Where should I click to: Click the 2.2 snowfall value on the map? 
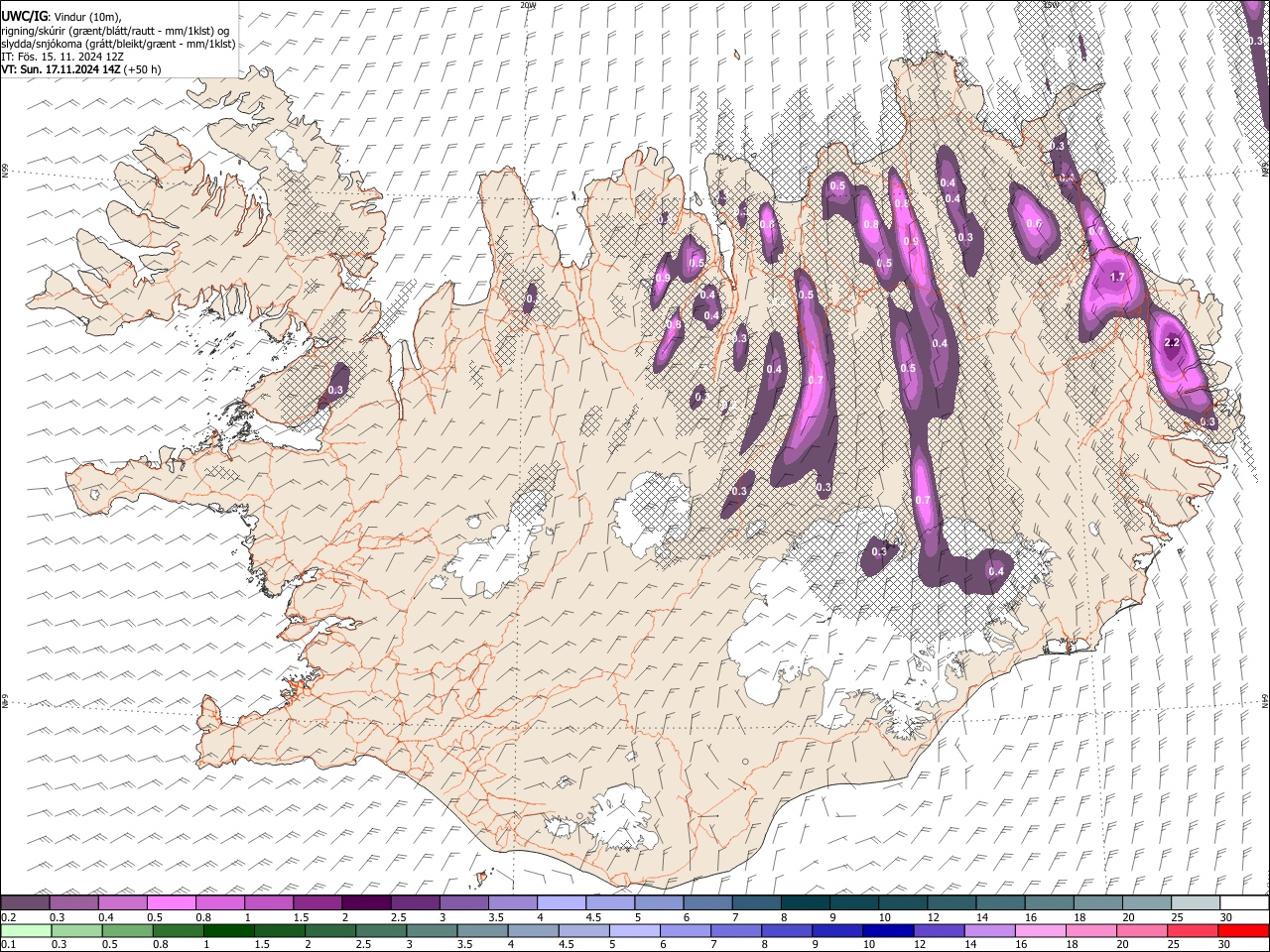1171,342
